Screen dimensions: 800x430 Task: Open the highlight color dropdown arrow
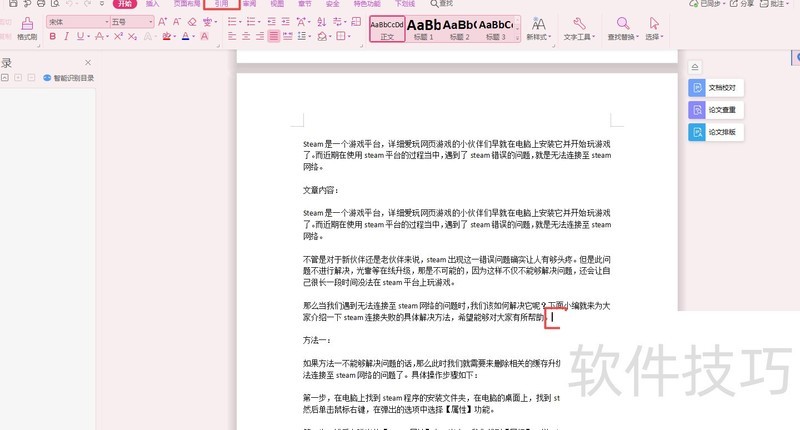pyautogui.click(x=174, y=36)
